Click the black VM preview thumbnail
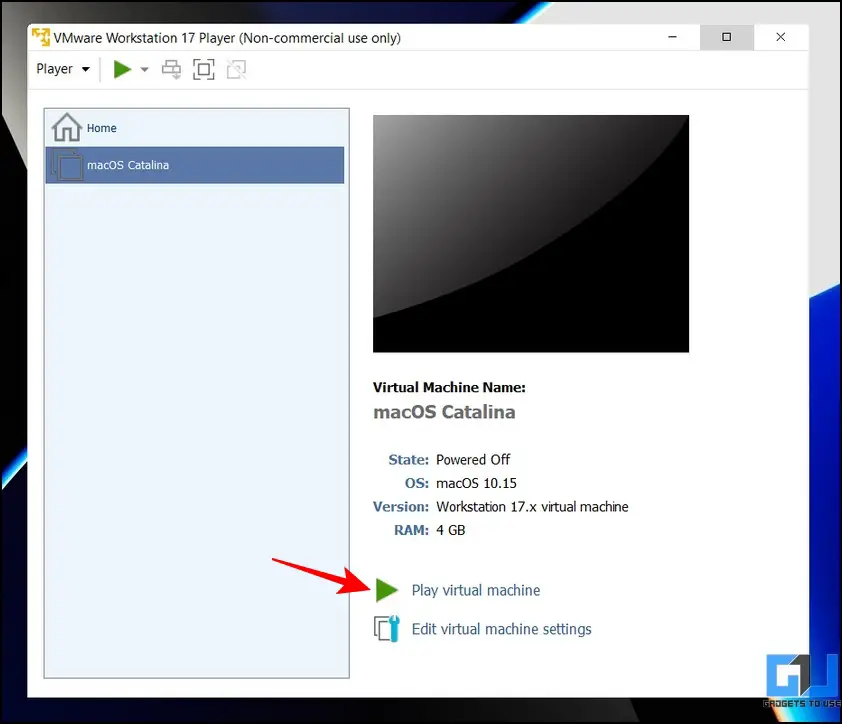 (530, 233)
